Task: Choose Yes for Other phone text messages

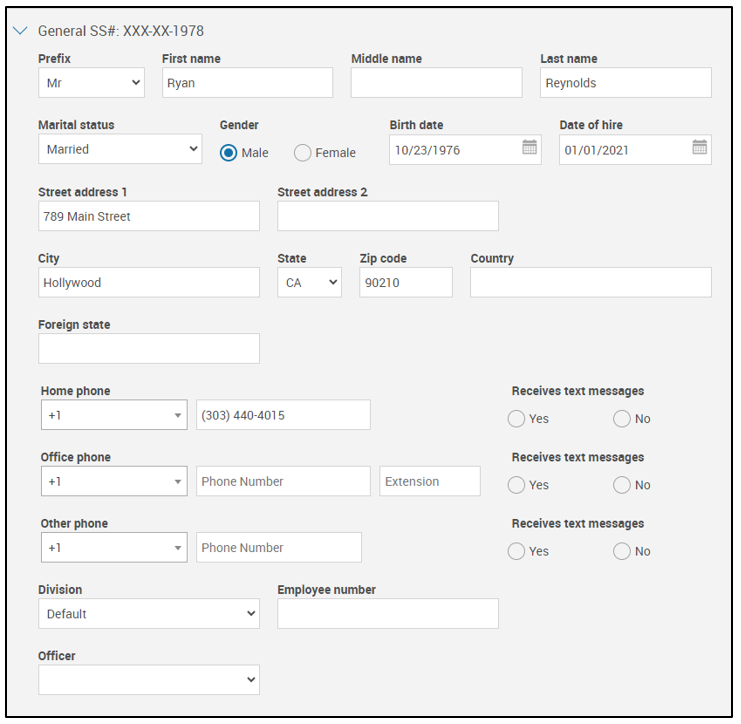Action: pyautogui.click(x=517, y=551)
